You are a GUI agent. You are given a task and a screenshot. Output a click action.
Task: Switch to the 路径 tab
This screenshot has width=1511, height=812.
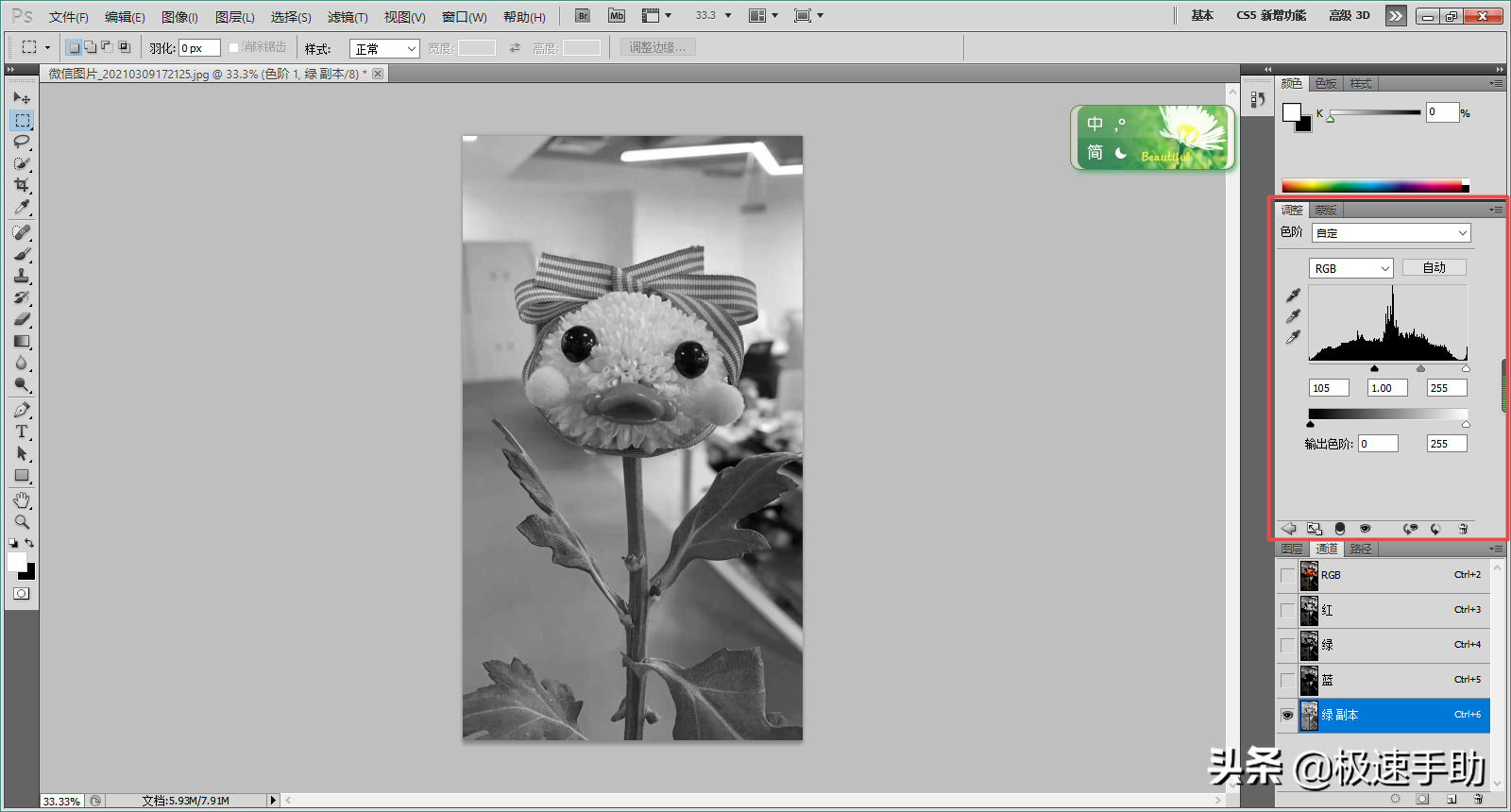point(1361,549)
